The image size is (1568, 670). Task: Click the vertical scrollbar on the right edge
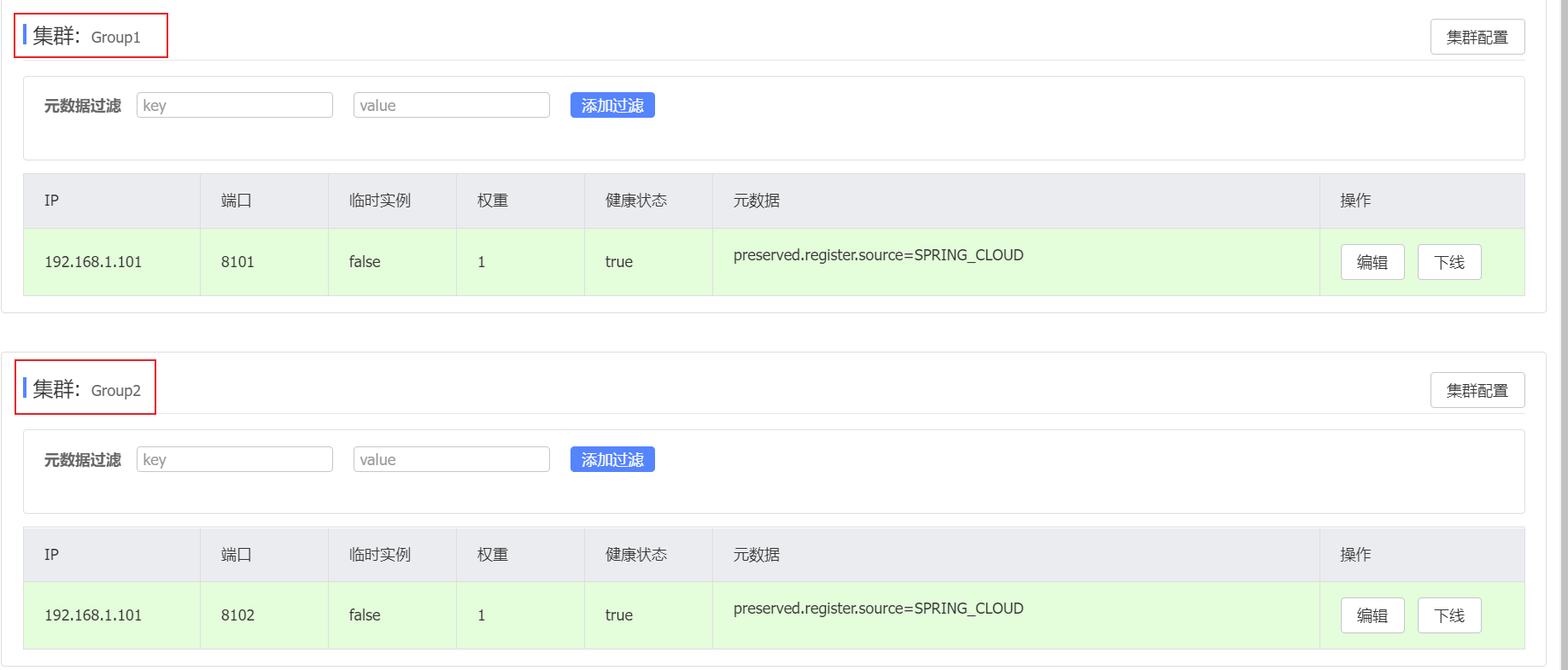coord(1564,335)
